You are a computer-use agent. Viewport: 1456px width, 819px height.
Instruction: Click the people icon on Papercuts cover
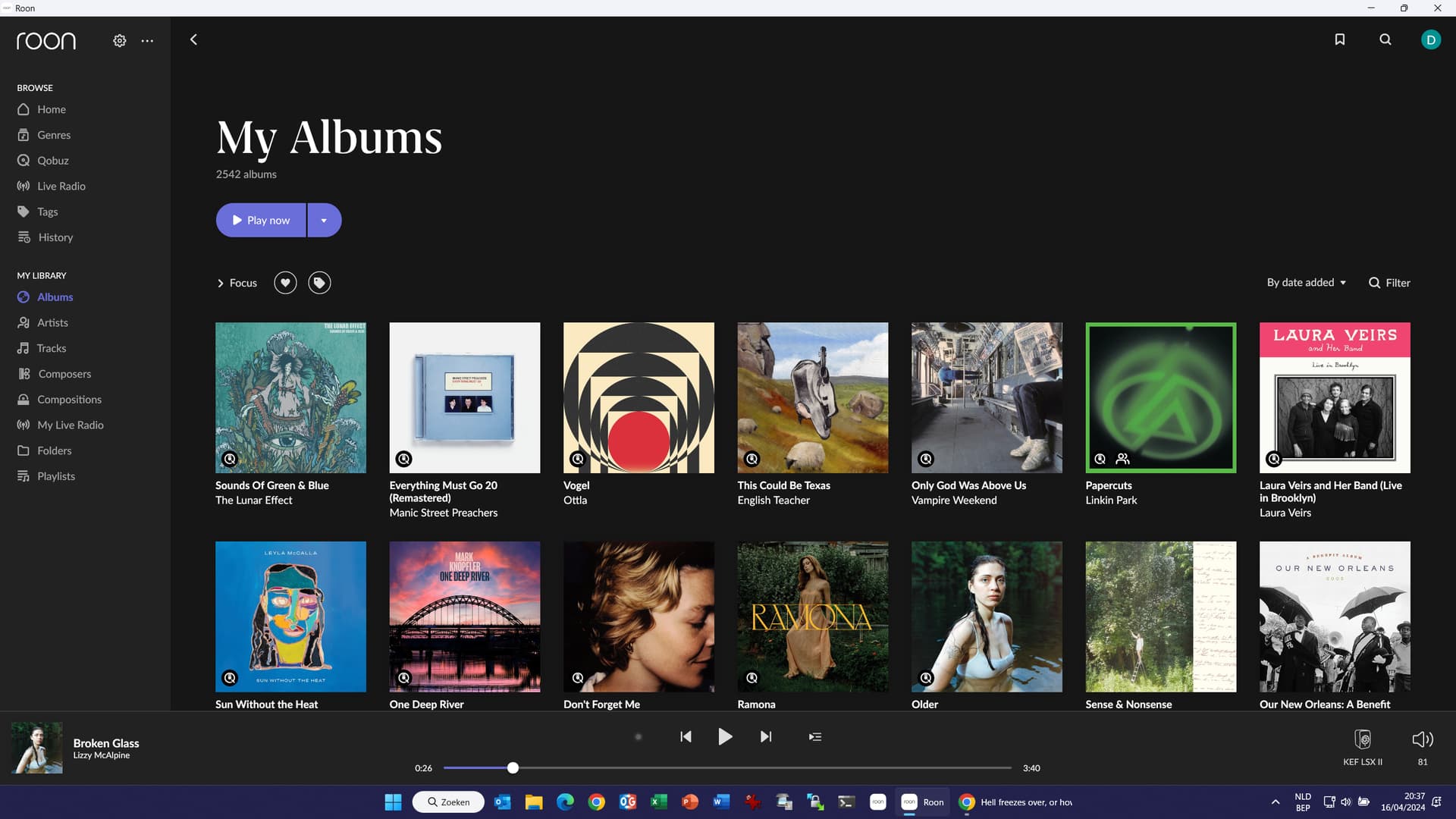1123,459
